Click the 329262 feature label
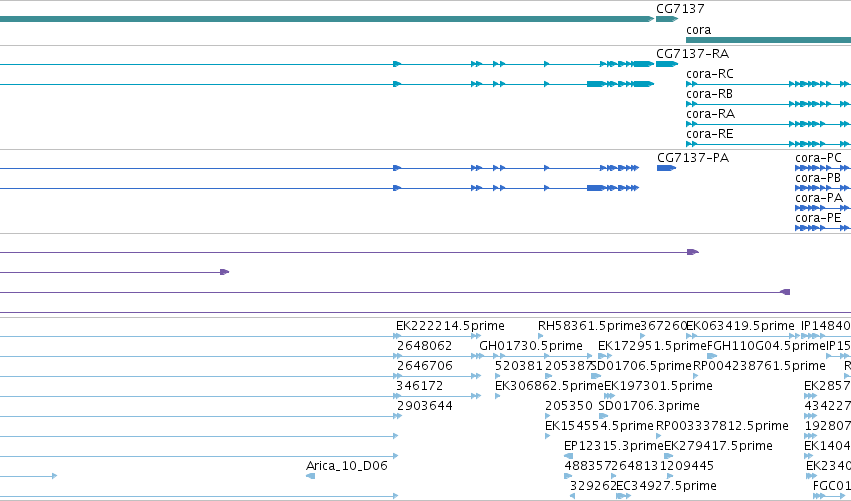Screen dimensions: 851x501 point(593,486)
